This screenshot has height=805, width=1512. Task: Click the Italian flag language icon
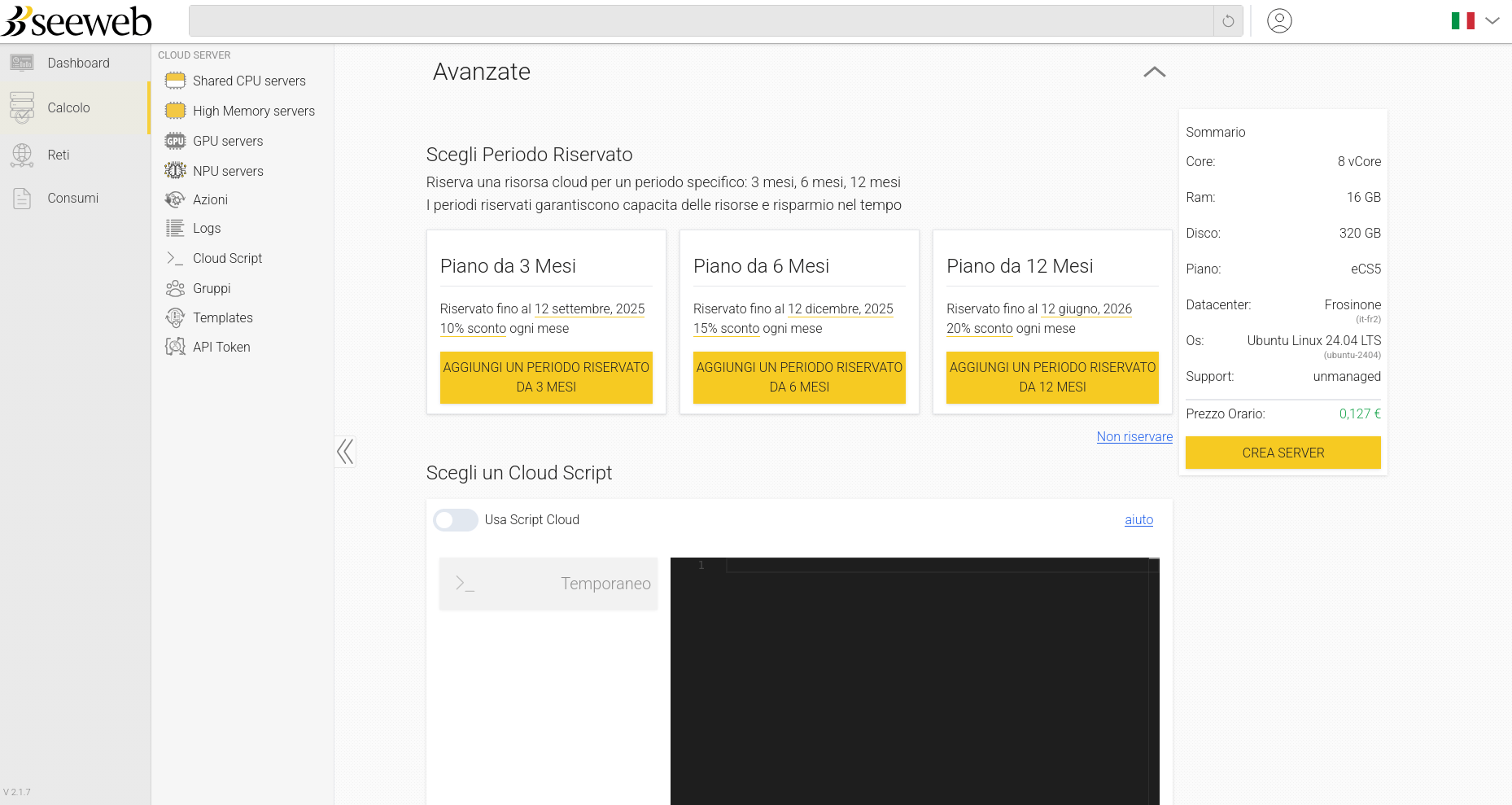[x=1463, y=20]
